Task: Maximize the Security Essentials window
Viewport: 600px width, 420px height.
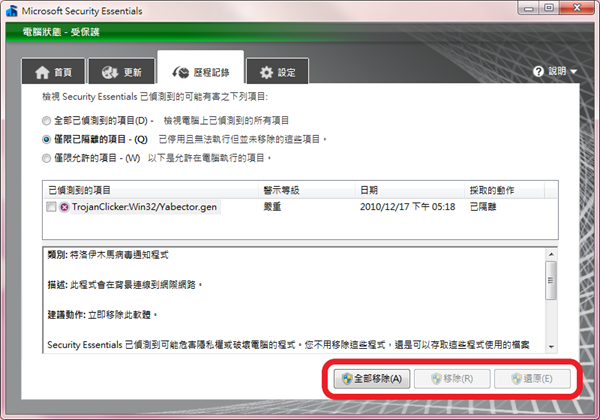Action: (x=549, y=8)
